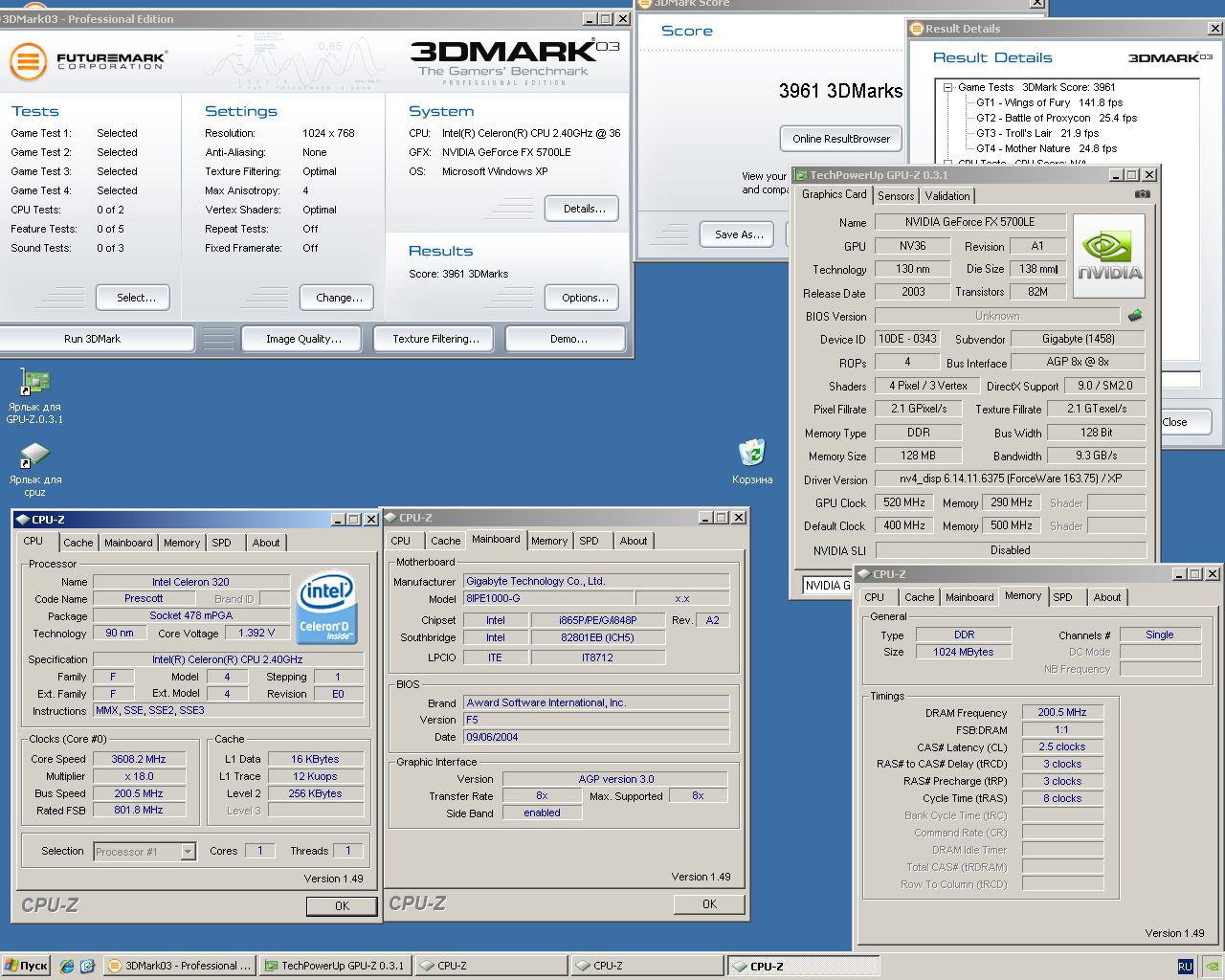Select the cpuz shortcut desktop icon
The height and width of the screenshot is (980, 1225).
(35, 469)
